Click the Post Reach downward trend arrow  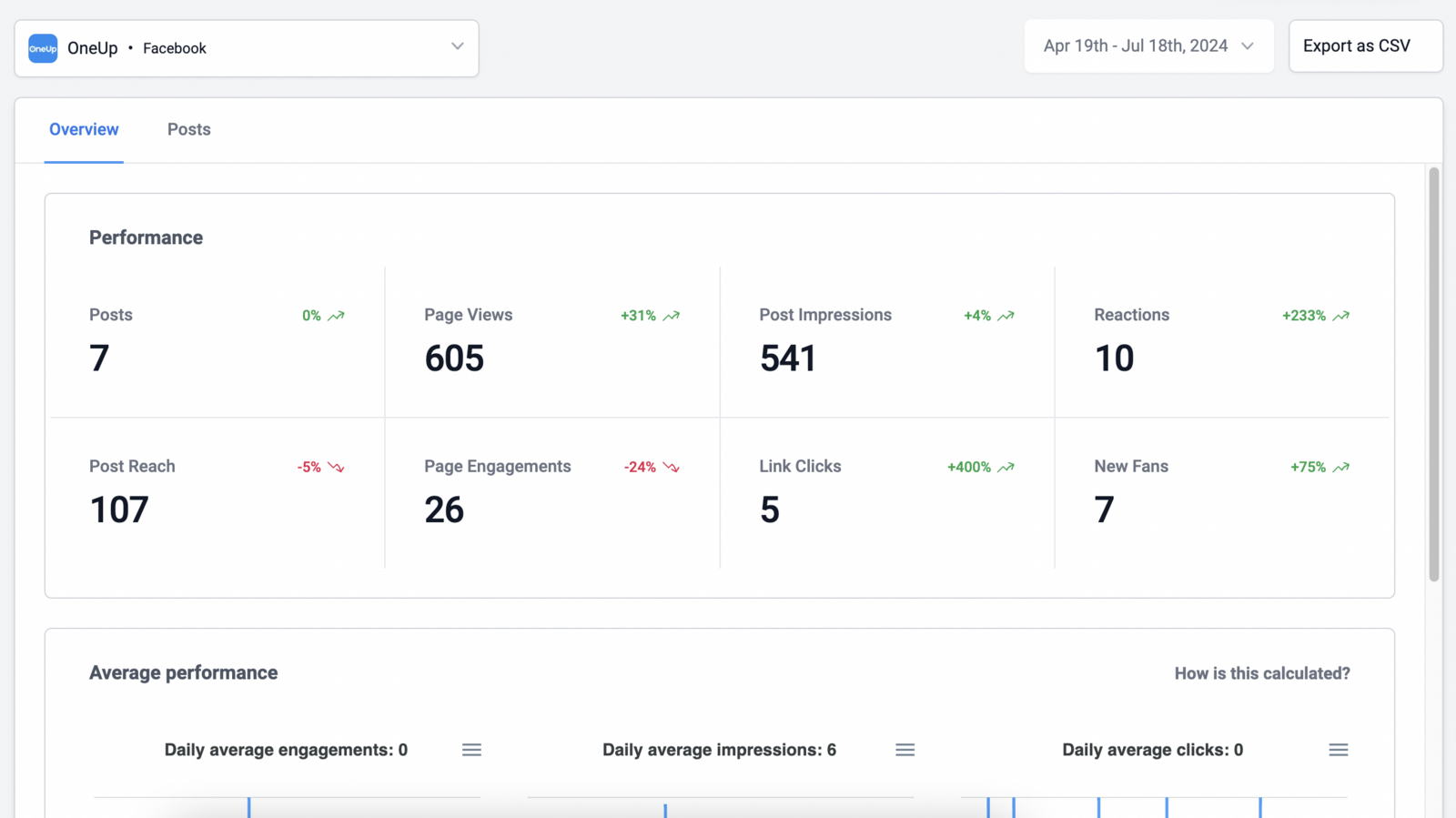coord(336,467)
